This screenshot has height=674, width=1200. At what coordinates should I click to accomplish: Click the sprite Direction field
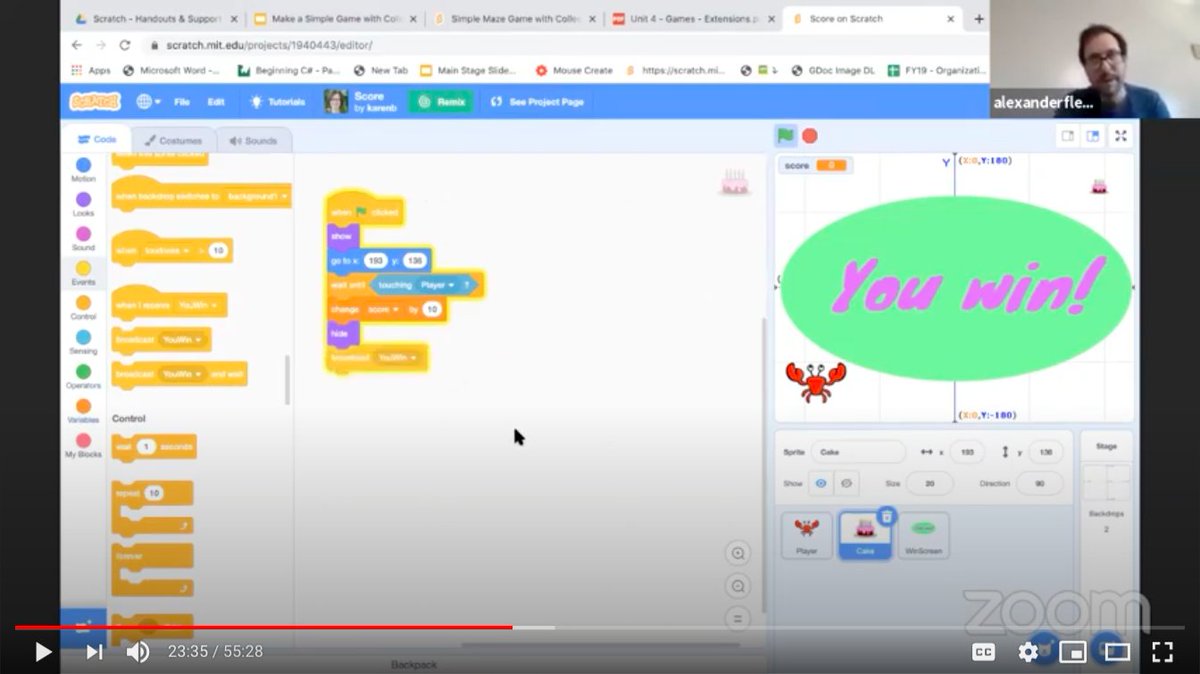1040,483
